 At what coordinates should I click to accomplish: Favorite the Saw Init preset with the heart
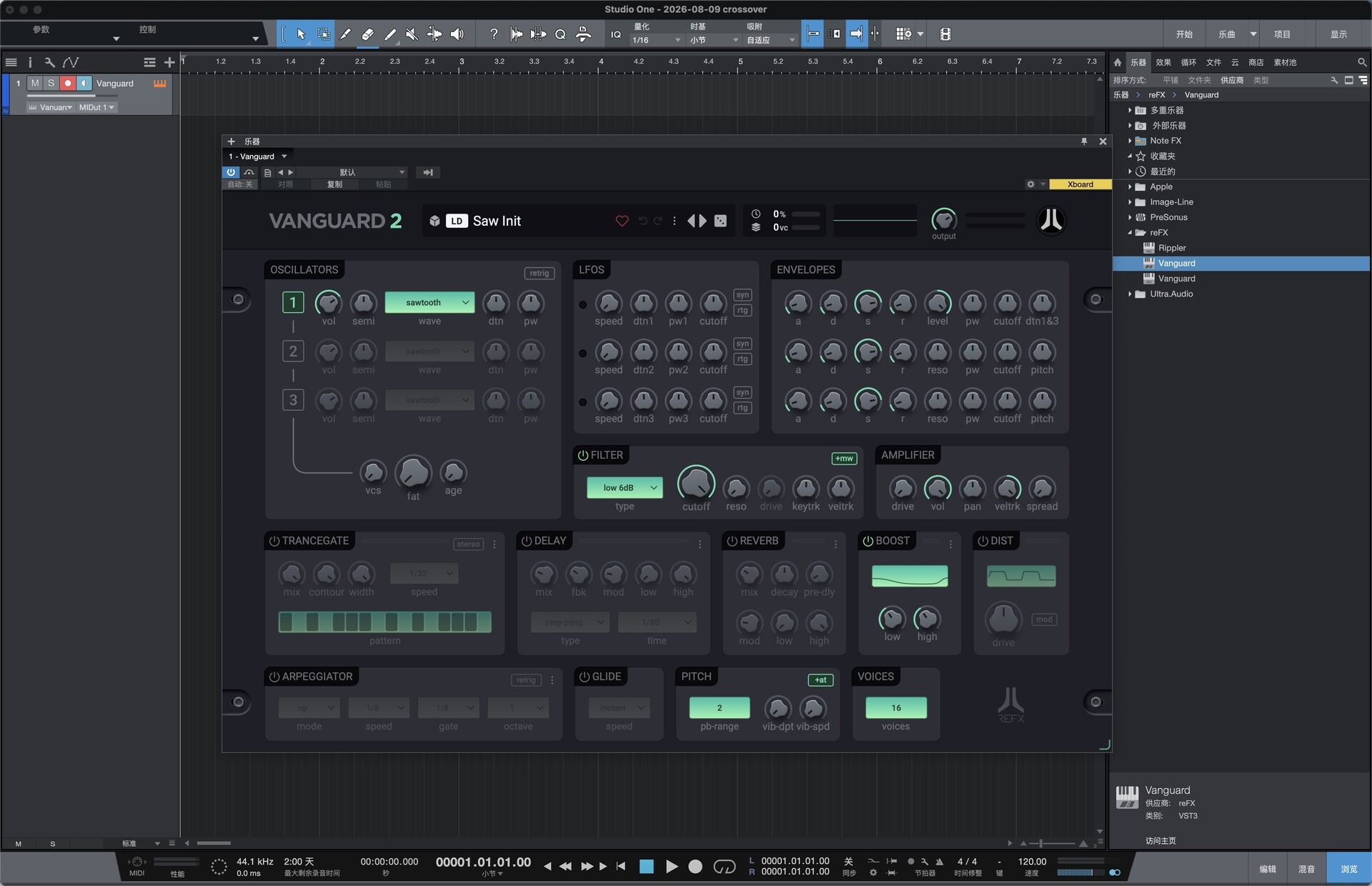point(622,221)
